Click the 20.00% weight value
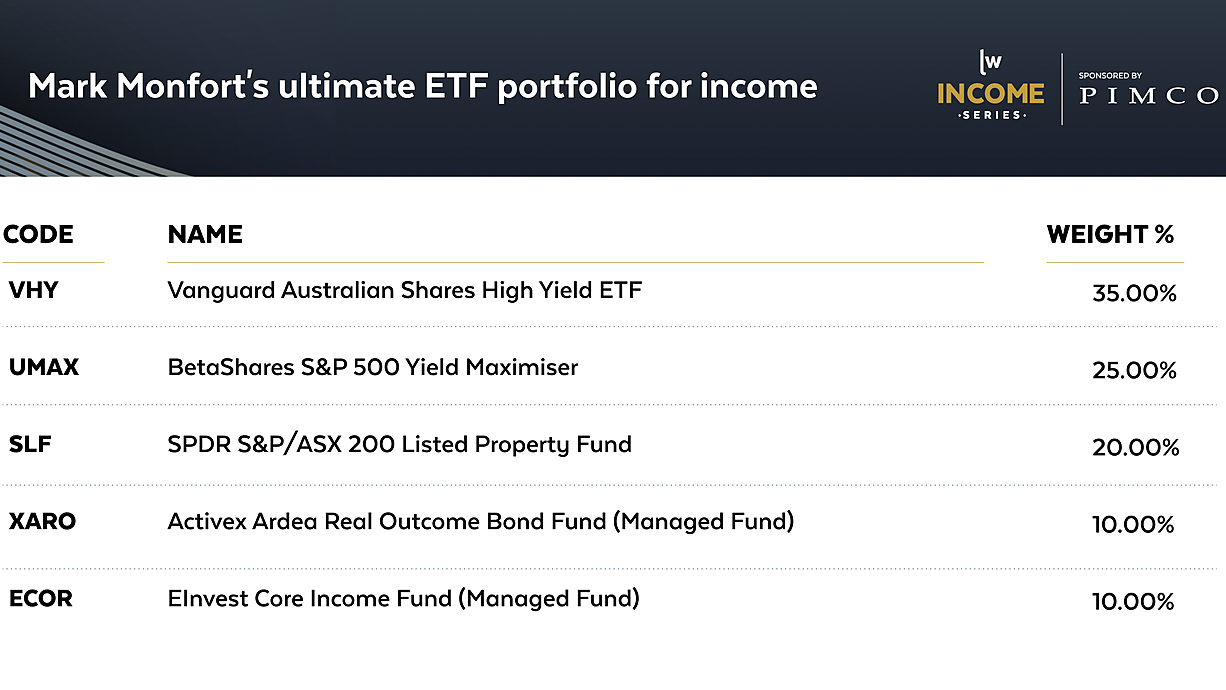The width and height of the screenshot is (1226, 690). pyautogui.click(x=1135, y=448)
